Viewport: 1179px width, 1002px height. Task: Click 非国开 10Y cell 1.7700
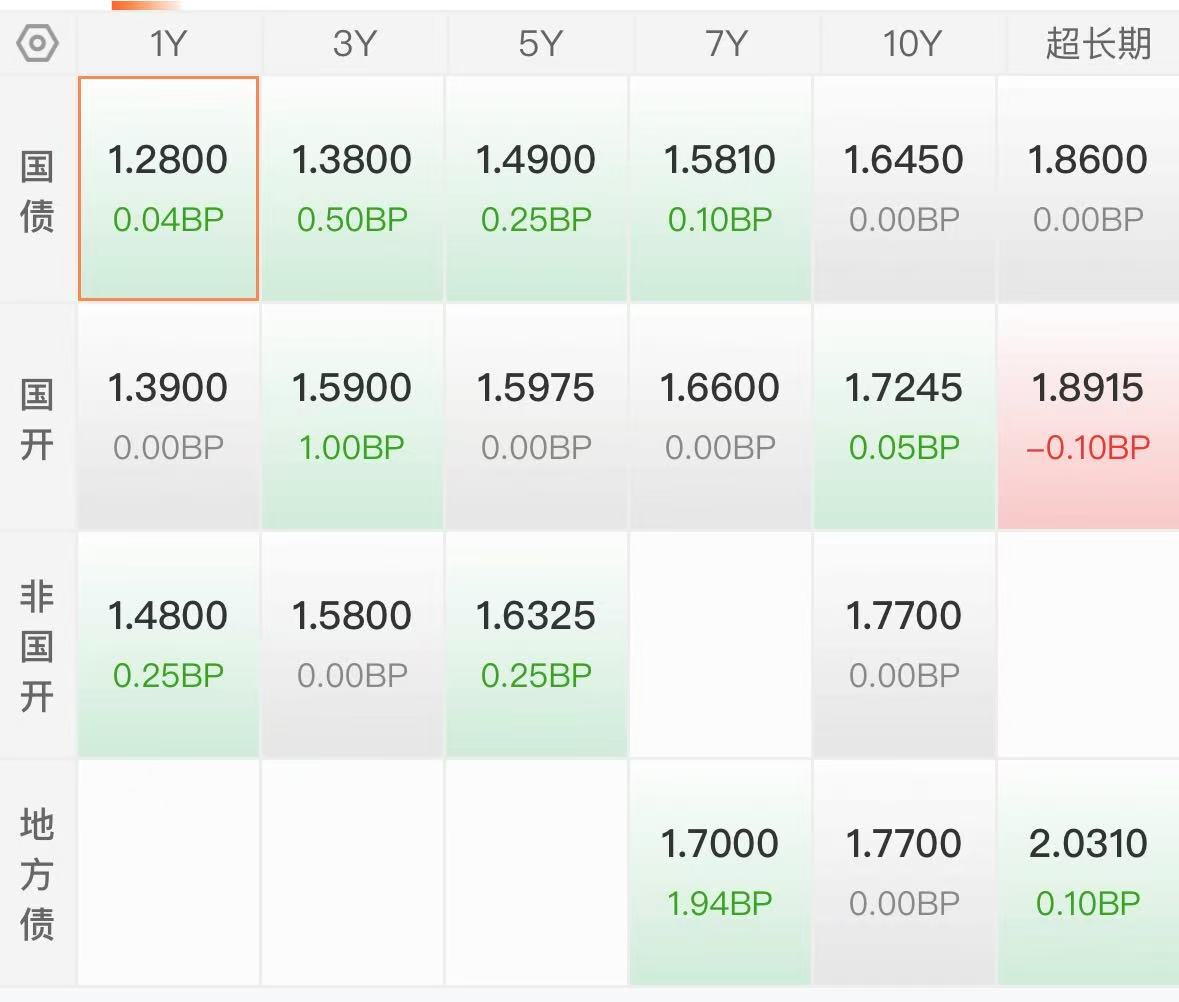[x=904, y=644]
